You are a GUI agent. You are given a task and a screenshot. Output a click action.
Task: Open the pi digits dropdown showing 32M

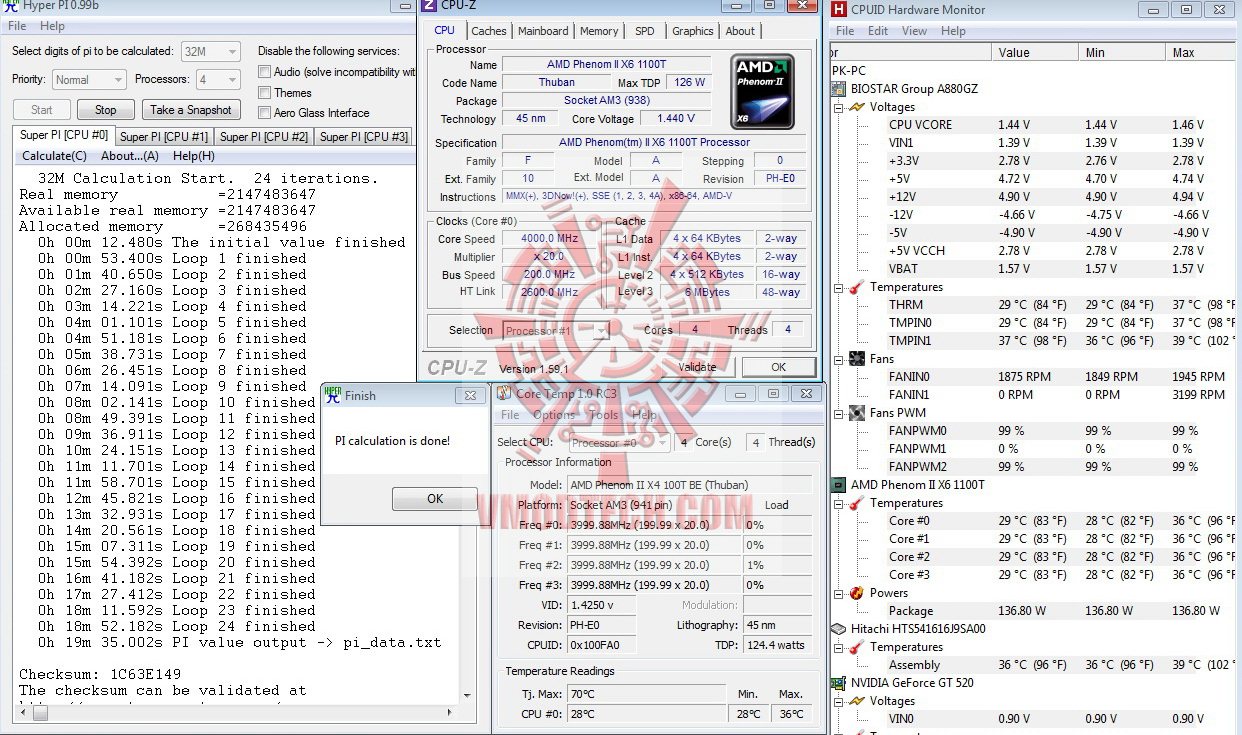coord(210,51)
